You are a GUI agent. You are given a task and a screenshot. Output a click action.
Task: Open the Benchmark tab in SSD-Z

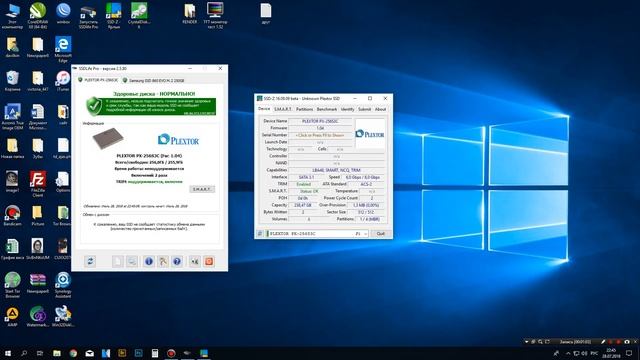point(327,109)
